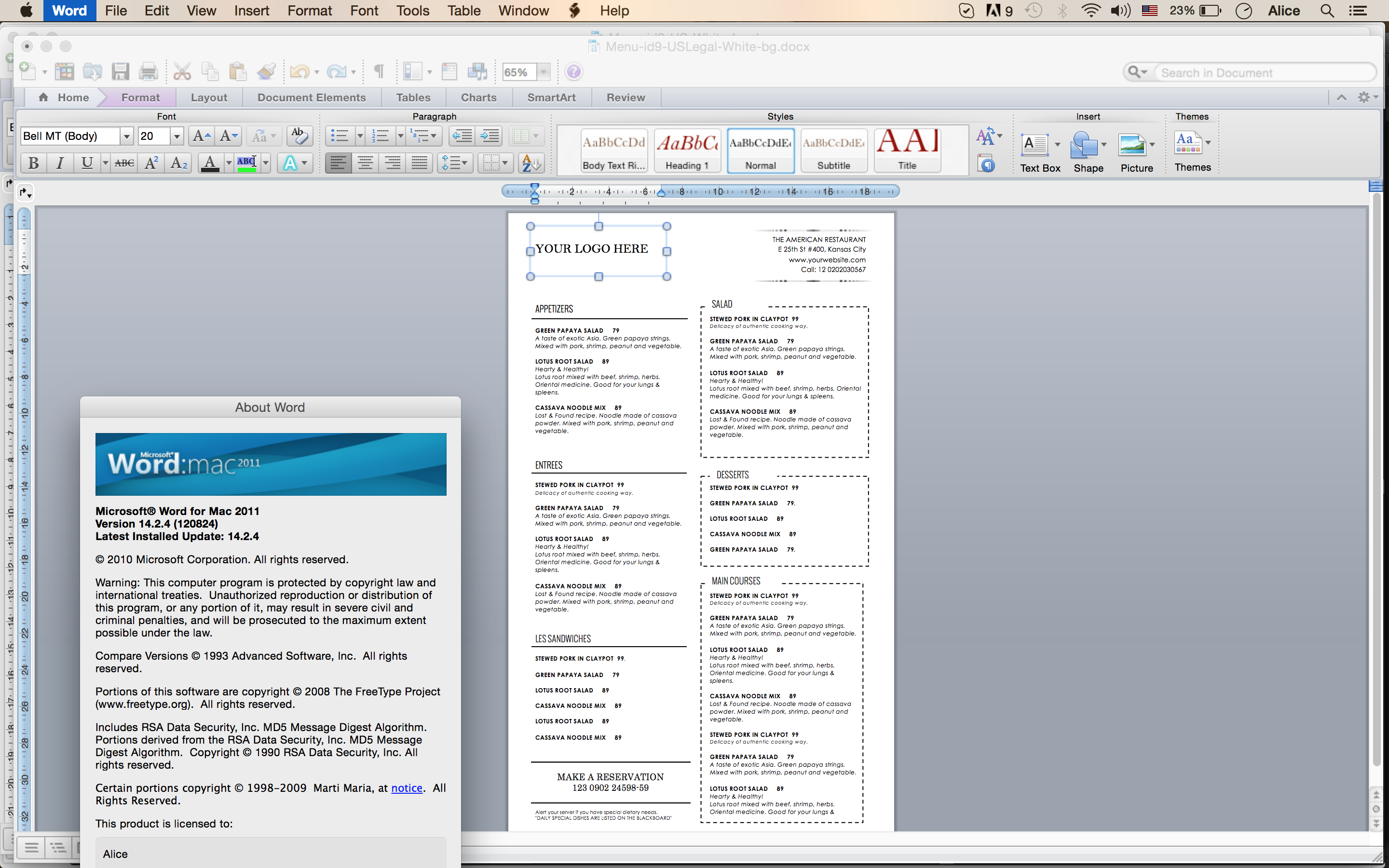The width and height of the screenshot is (1389, 868).
Task: Open the font size dropdown
Action: pyautogui.click(x=175, y=136)
